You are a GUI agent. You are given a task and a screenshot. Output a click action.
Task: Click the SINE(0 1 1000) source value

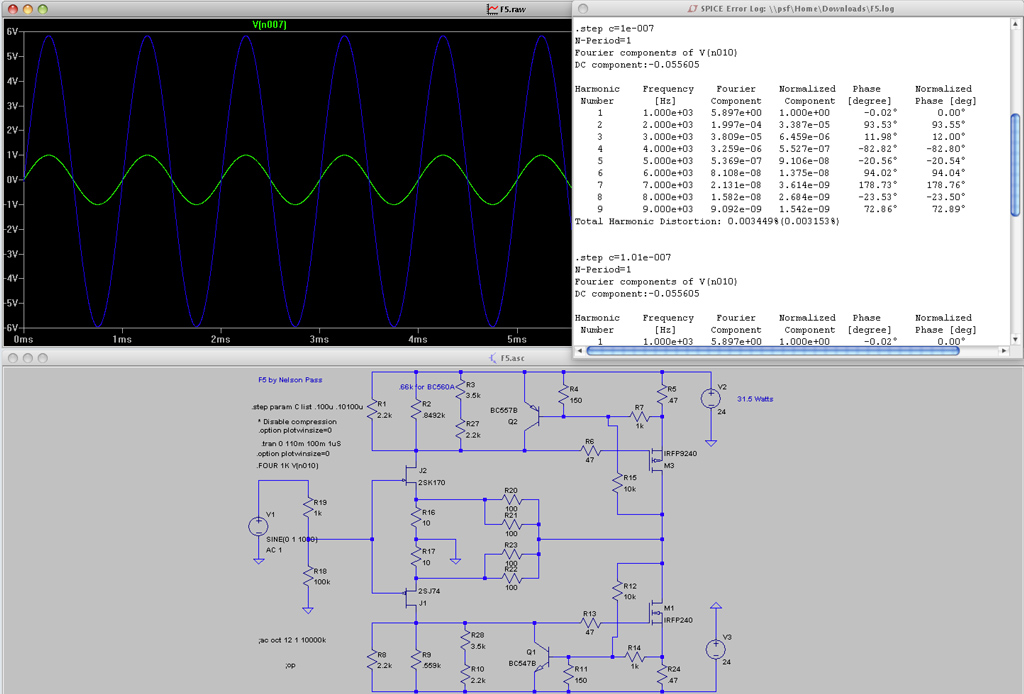pyautogui.click(x=291, y=539)
